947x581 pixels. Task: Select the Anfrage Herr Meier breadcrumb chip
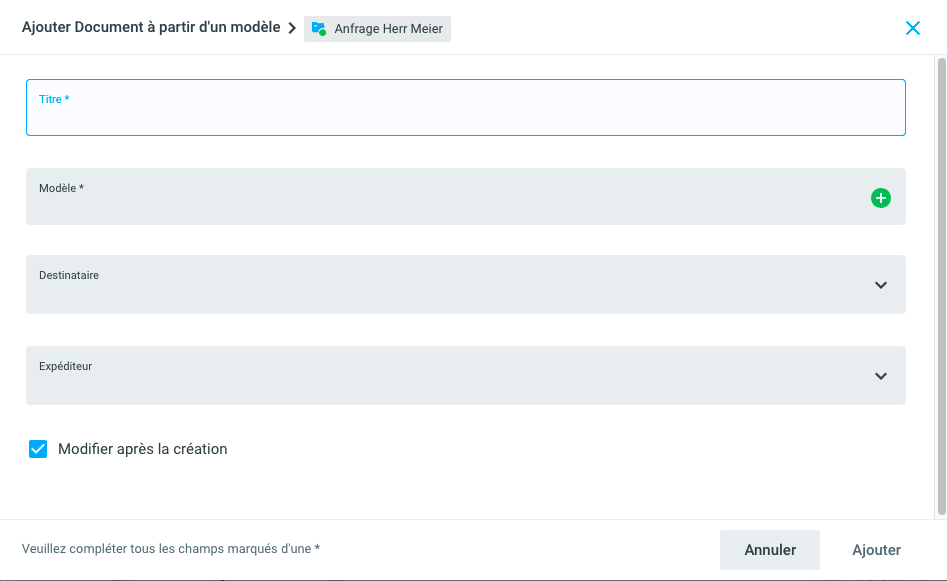pos(388,29)
